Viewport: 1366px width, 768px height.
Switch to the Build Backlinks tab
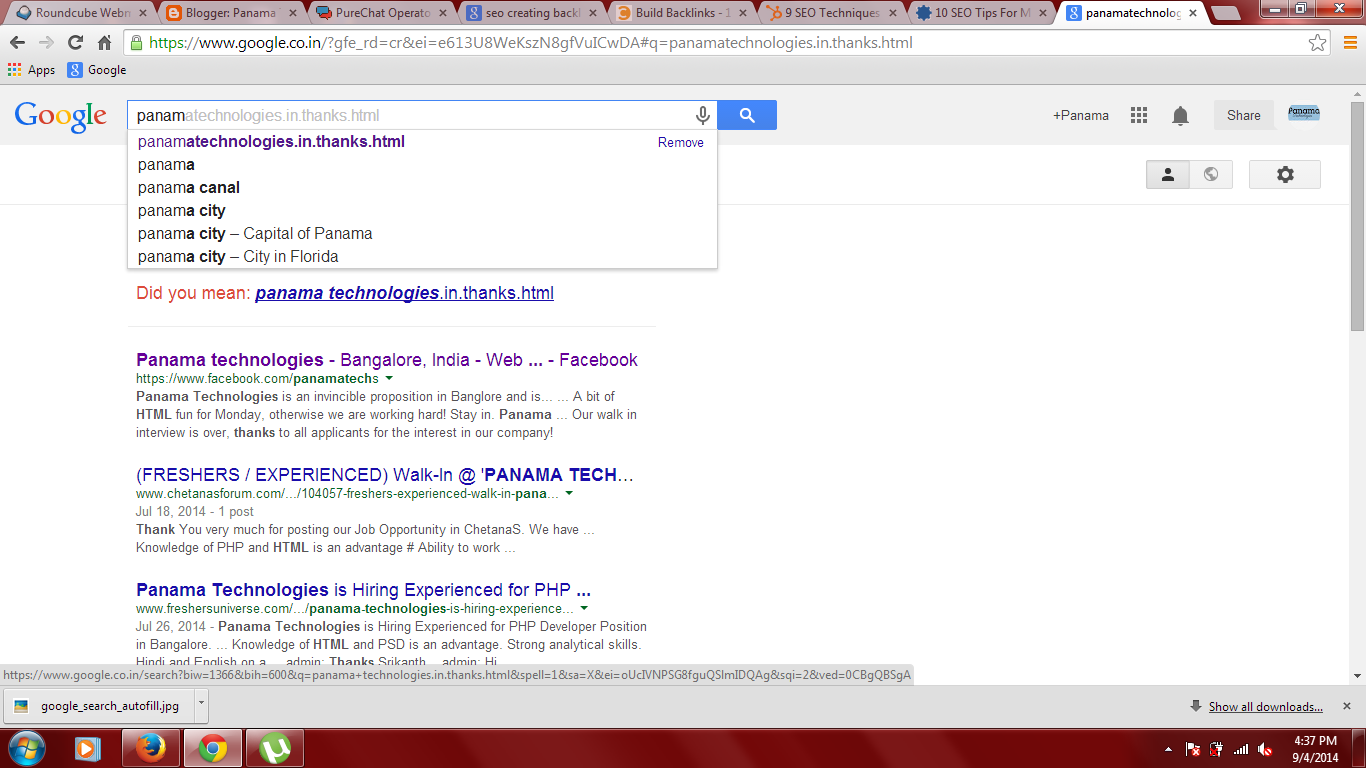pyautogui.click(x=682, y=13)
